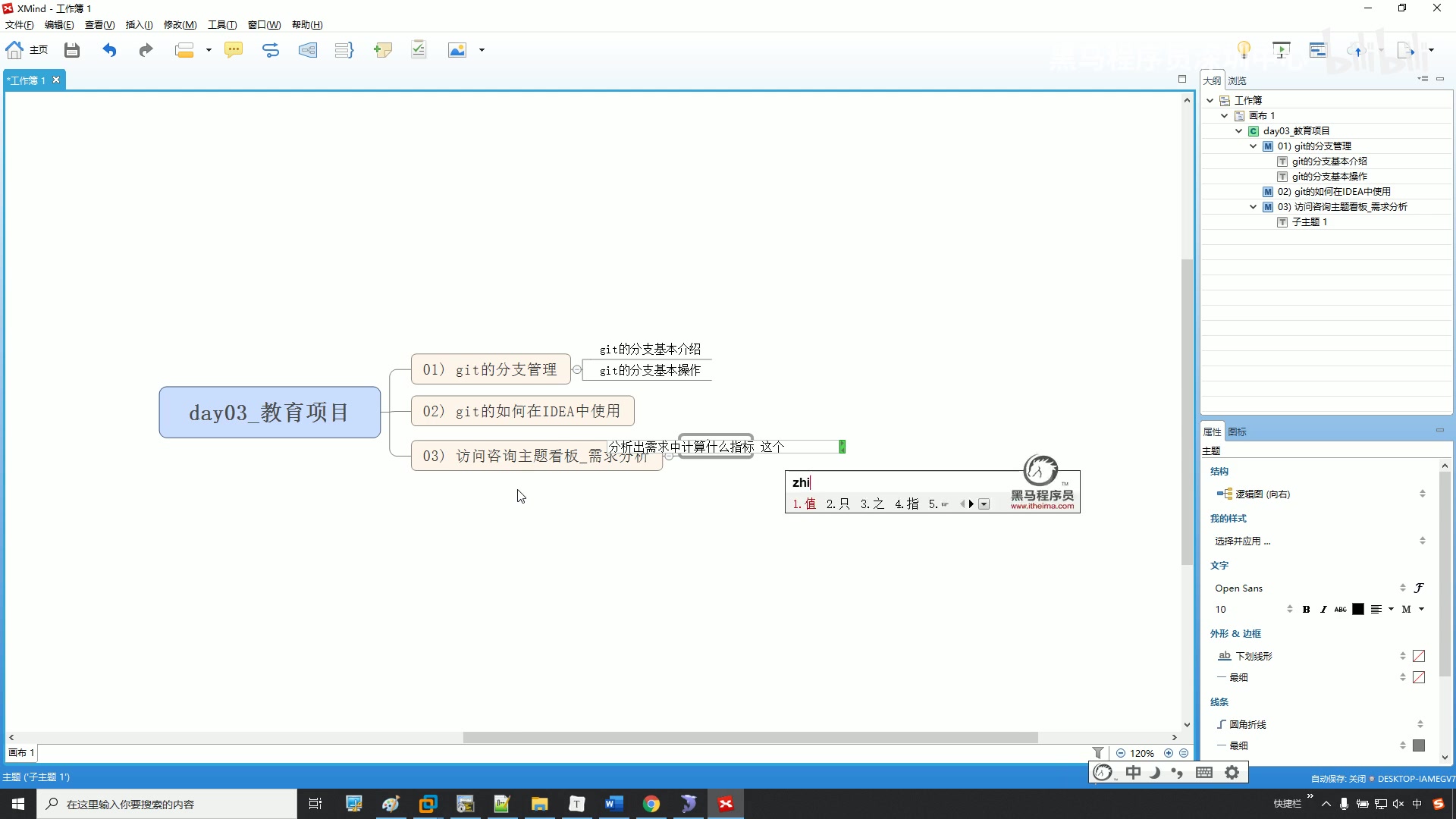Insert a comment using the speech bubble icon
The image size is (1456, 819).
(x=234, y=49)
